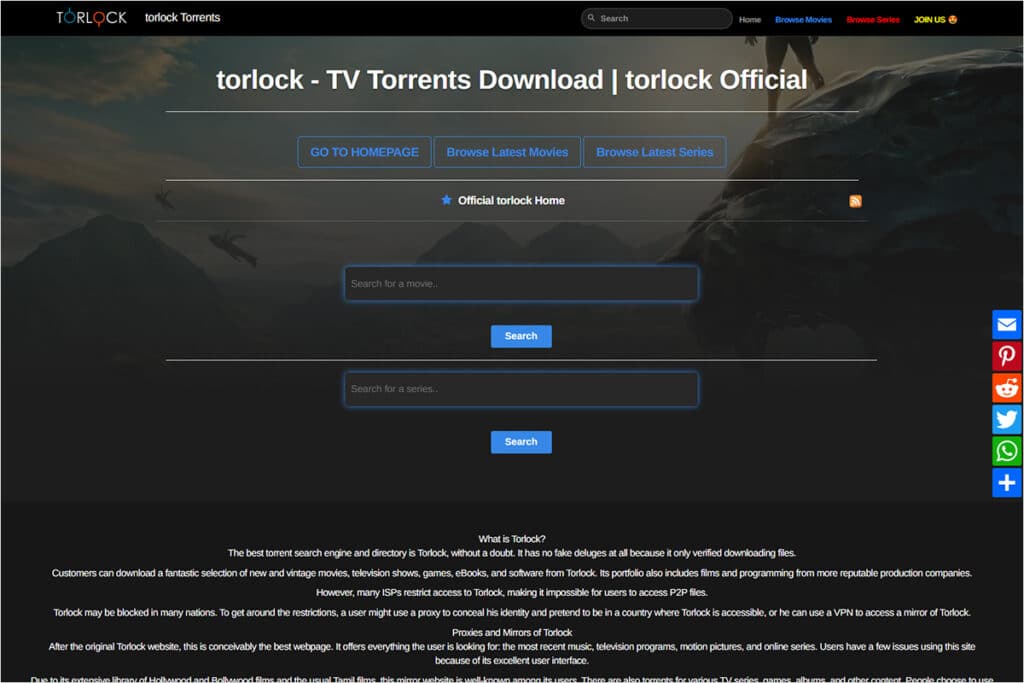The height and width of the screenshot is (683, 1024).
Task: Click the Torlock logo in the header
Action: pos(91,18)
